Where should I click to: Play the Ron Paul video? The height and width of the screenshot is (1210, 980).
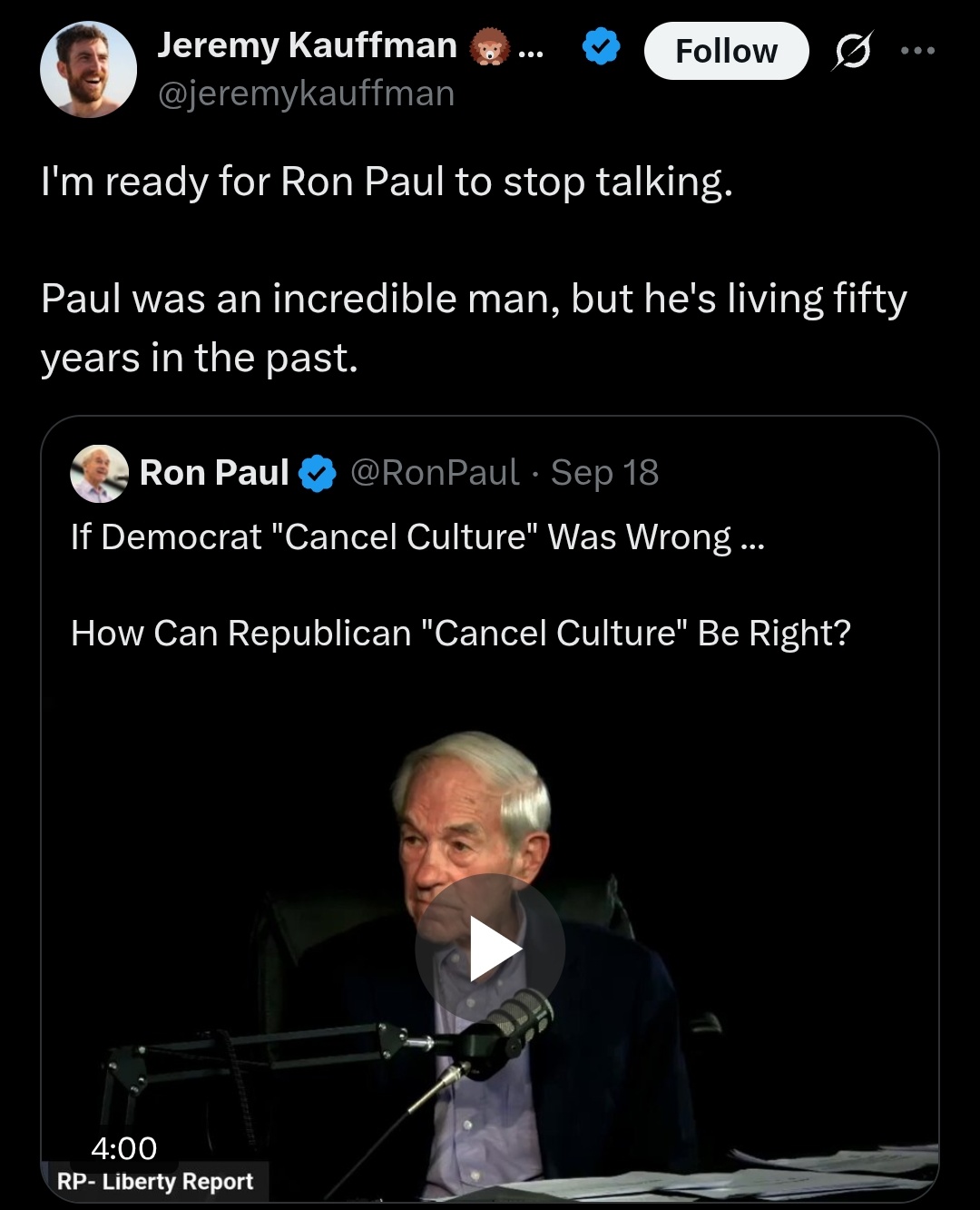490,949
